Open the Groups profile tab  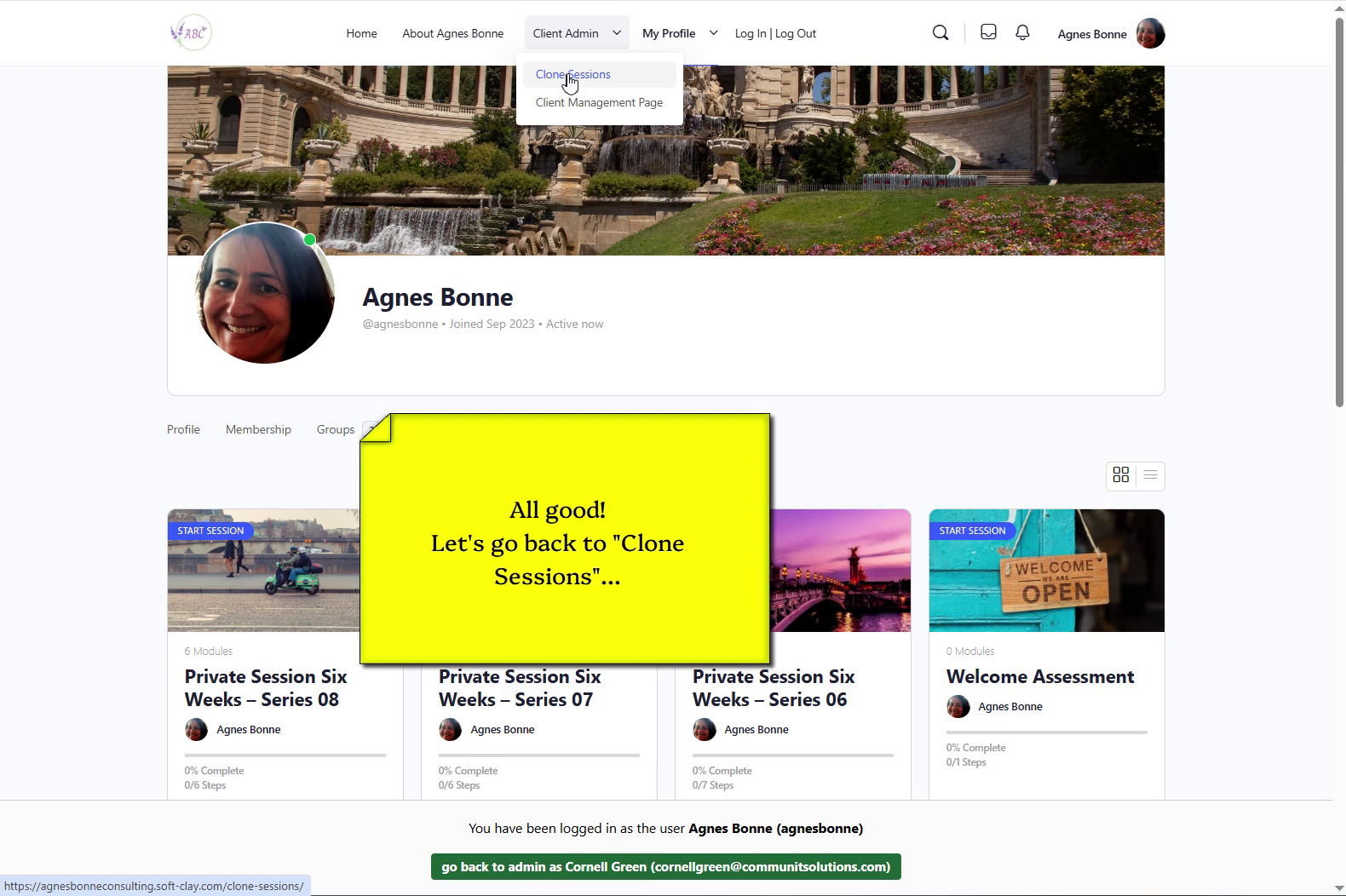point(335,429)
